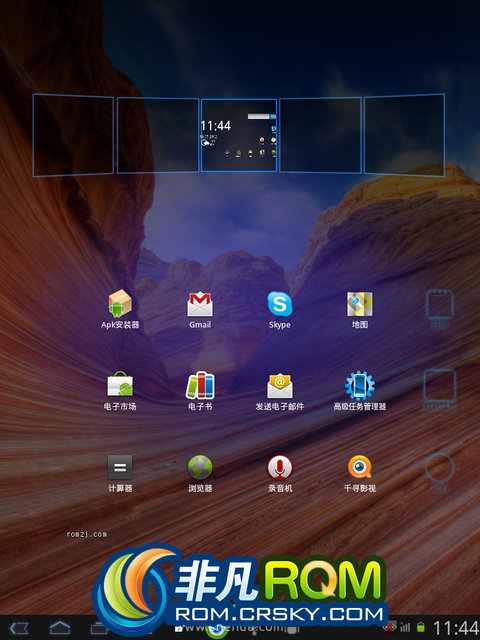
Task: Tap the red crossed-out status icon
Action: coord(390,627)
